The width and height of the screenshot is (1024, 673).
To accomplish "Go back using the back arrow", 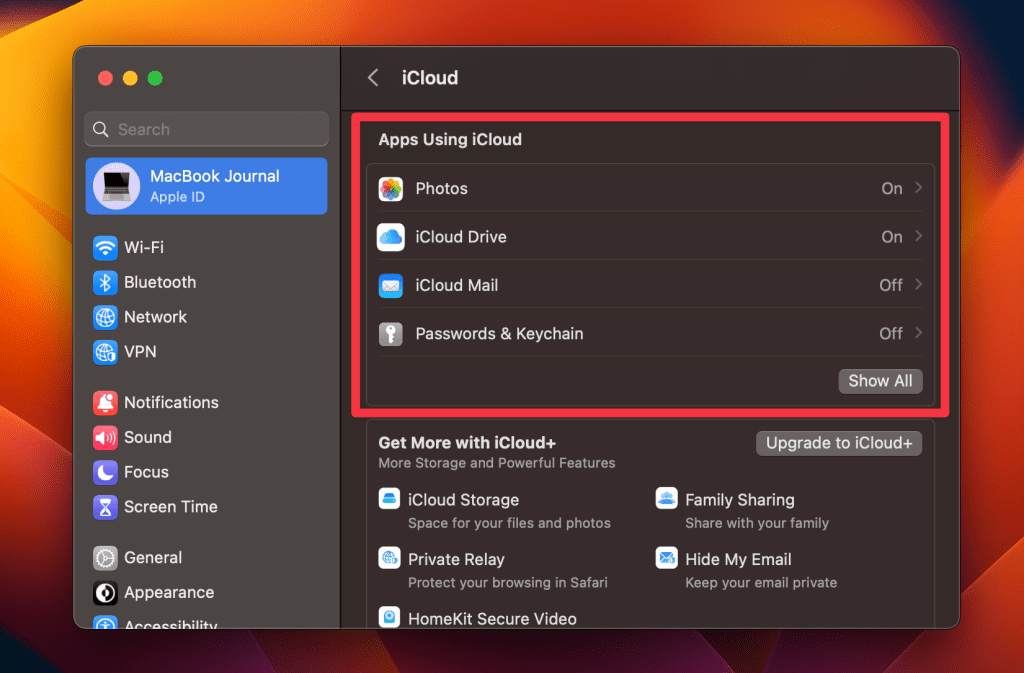I will click(373, 78).
